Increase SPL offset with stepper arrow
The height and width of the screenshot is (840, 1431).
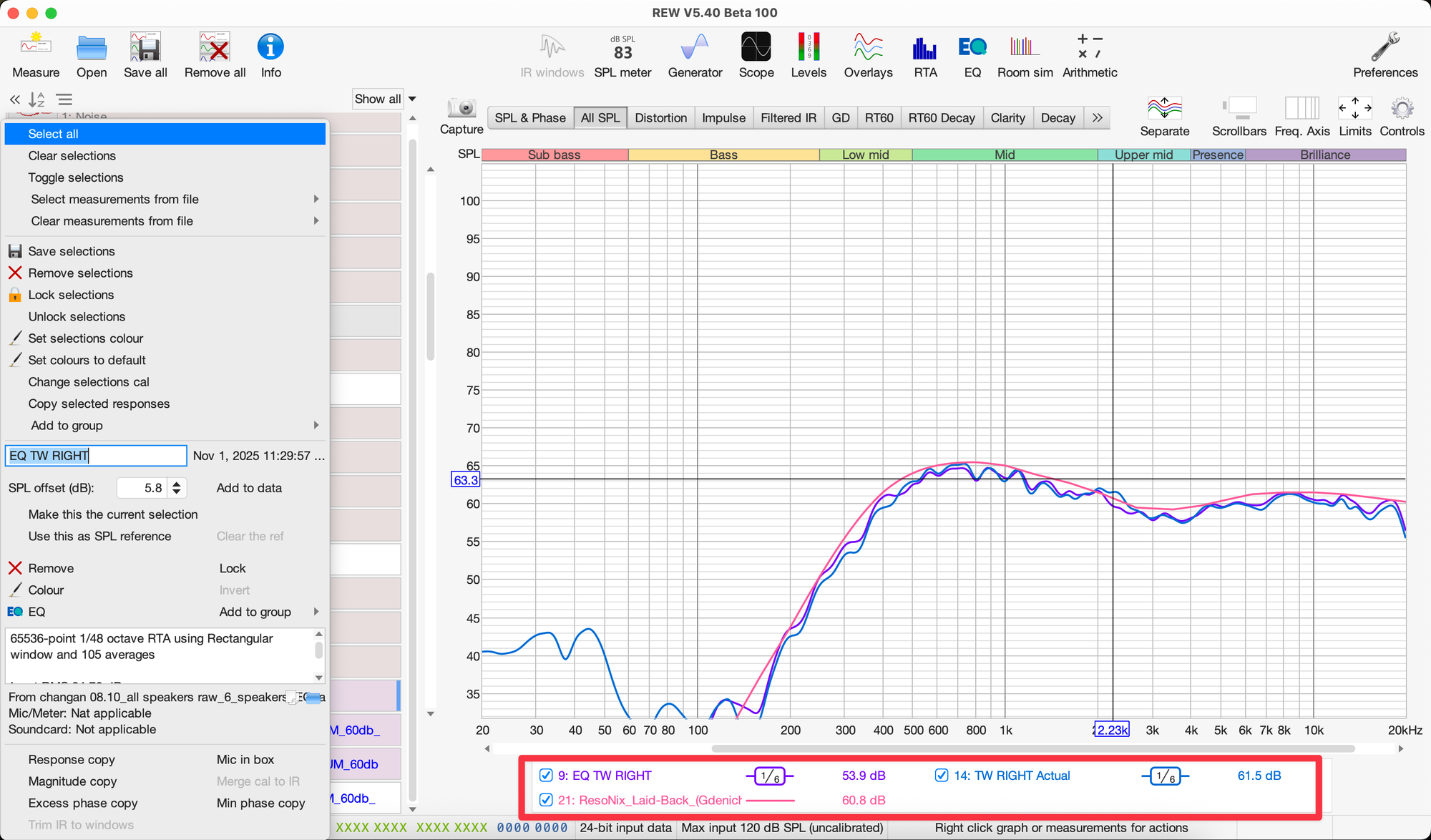coord(177,484)
